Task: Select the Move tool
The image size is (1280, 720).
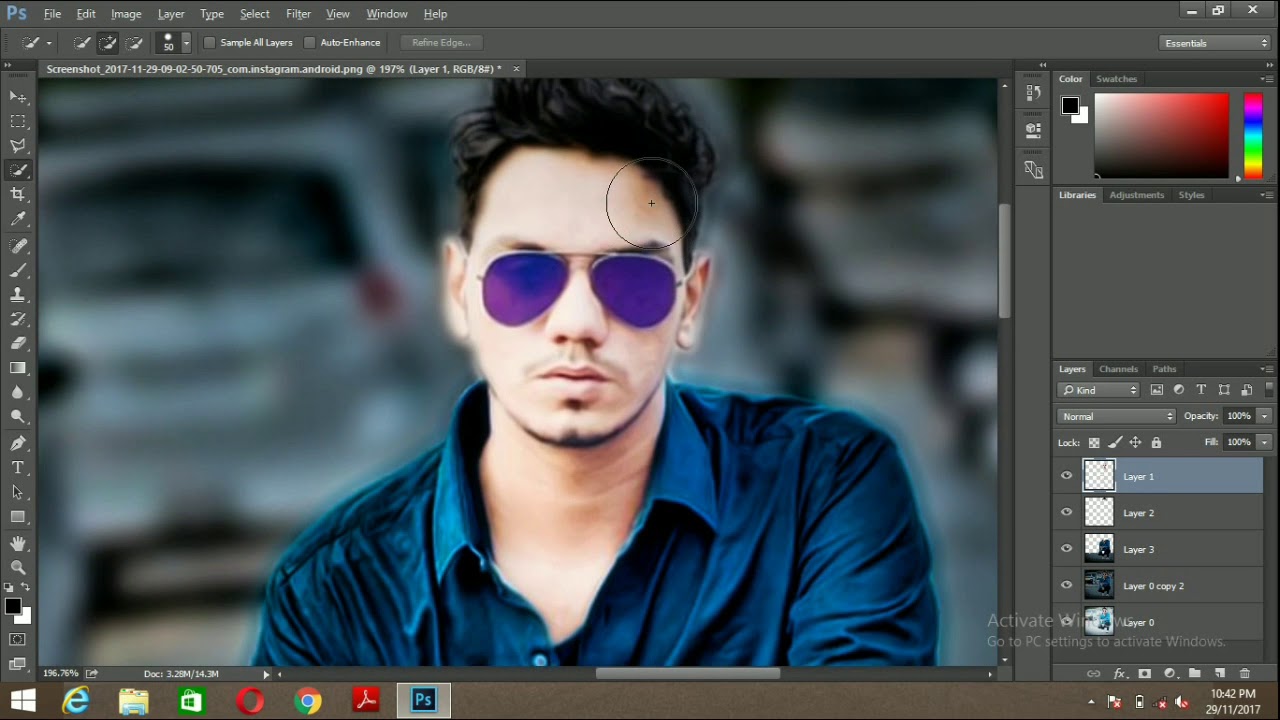Action: 18,97
